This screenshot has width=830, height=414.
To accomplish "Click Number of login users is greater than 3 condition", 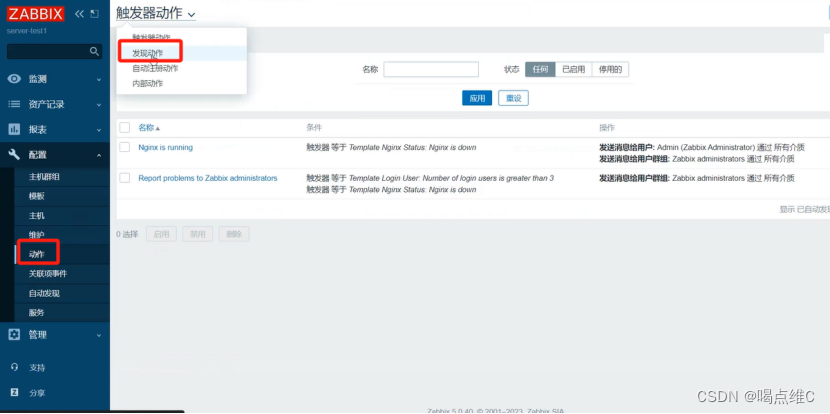I will pyautogui.click(x=488, y=178).
